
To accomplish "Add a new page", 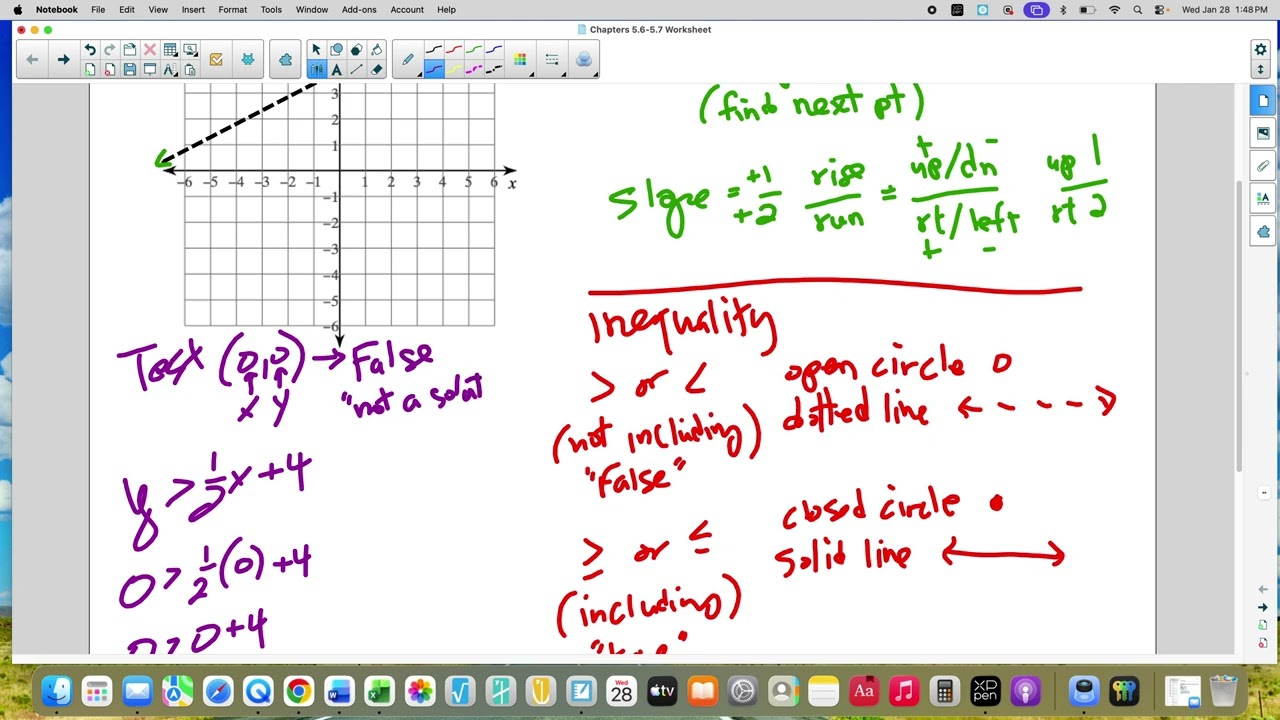I will [x=90, y=70].
